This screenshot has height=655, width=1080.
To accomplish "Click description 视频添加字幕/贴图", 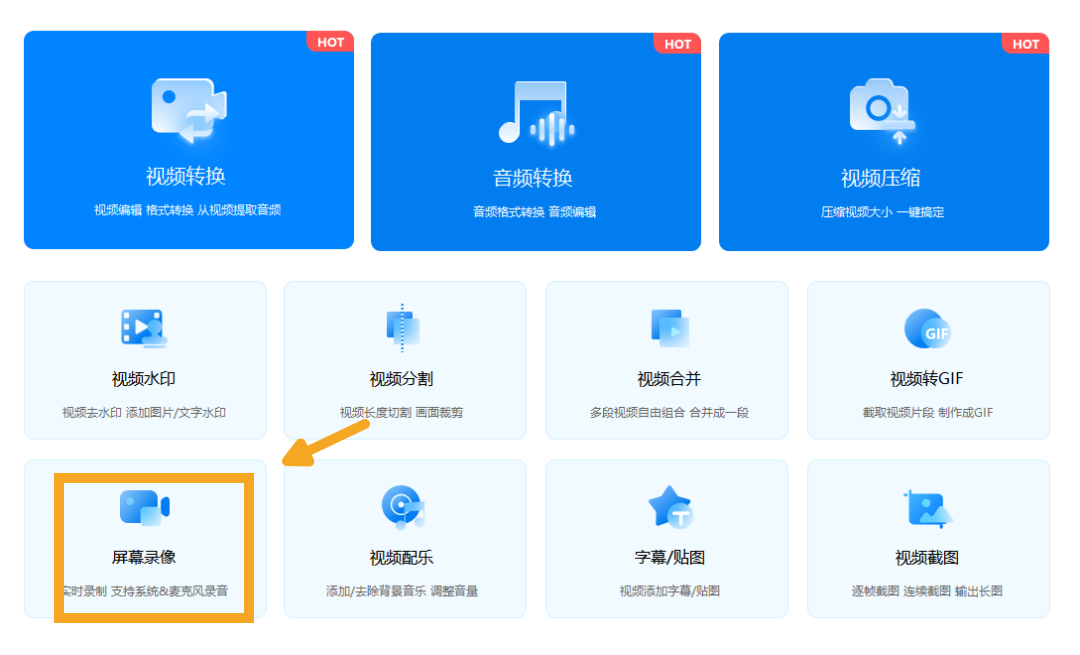I will tap(669, 591).
